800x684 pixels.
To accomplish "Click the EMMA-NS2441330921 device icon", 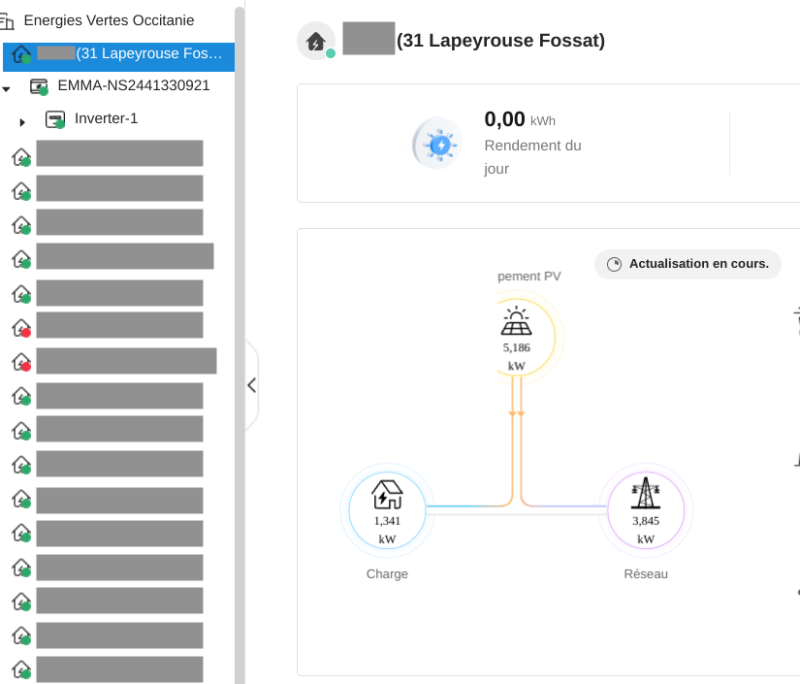I will (39, 86).
